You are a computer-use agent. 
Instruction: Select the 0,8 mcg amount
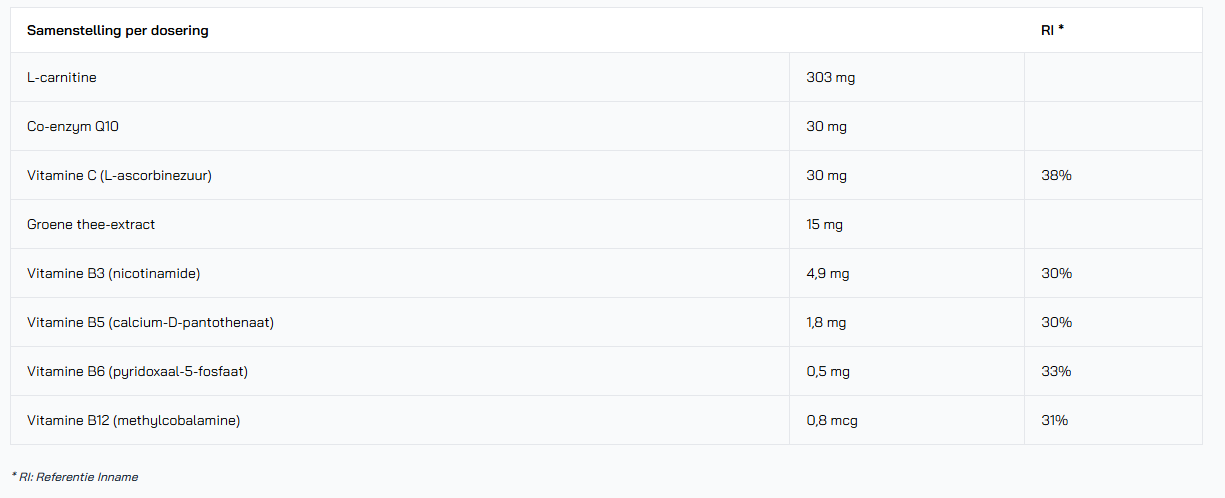point(832,420)
